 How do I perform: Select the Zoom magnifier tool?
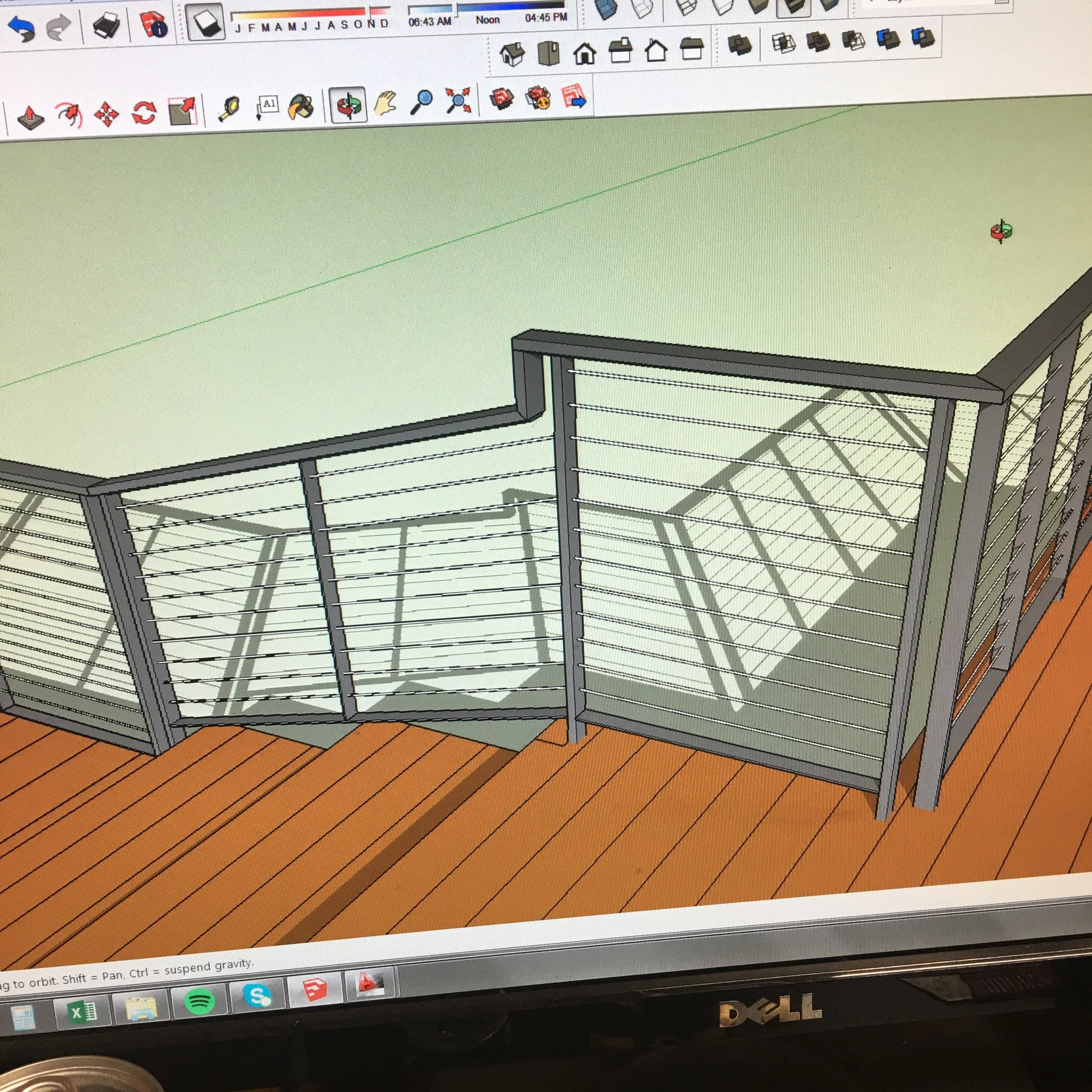pos(422,102)
